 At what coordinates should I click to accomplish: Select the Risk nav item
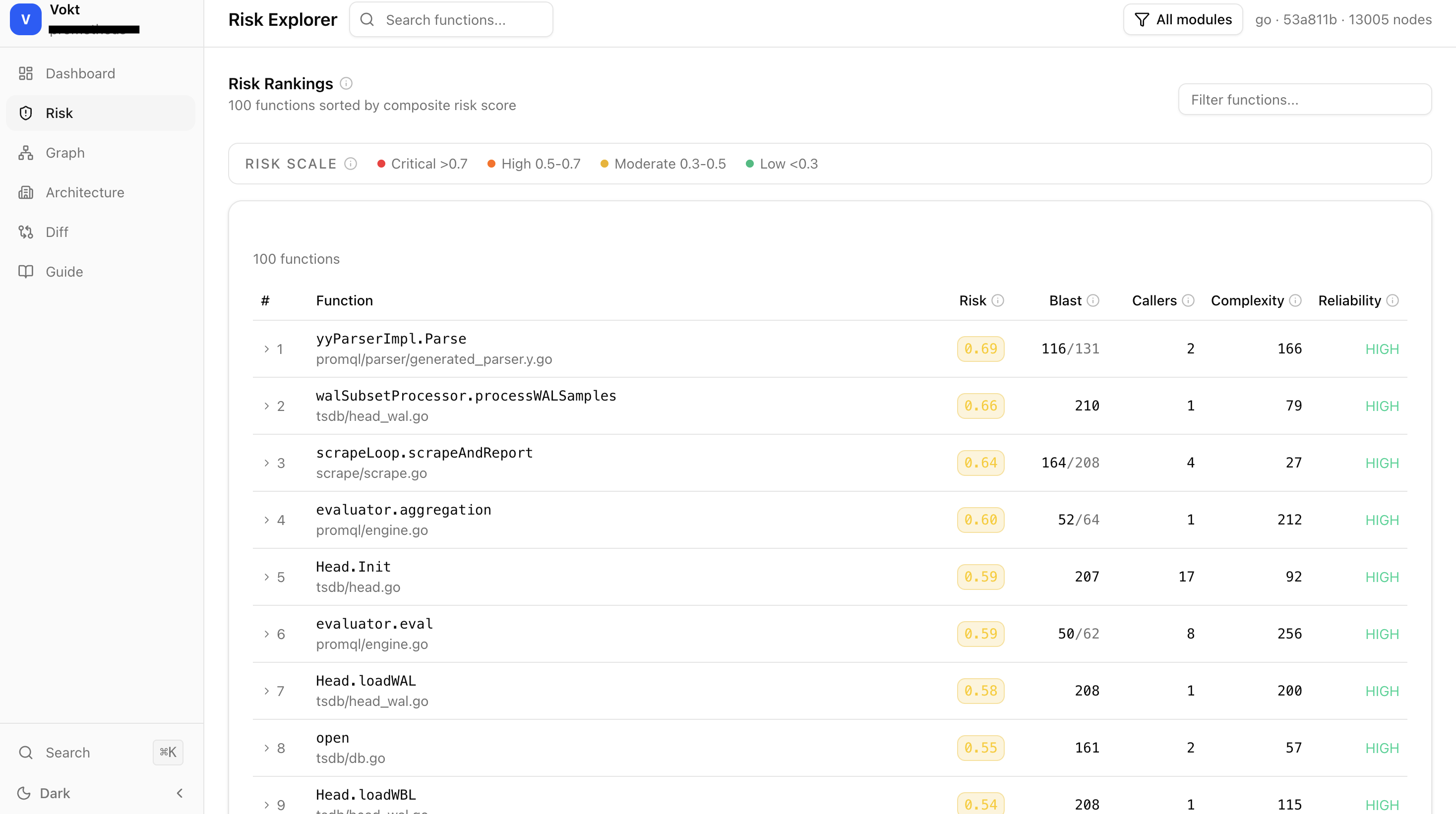pyautogui.click(x=101, y=113)
